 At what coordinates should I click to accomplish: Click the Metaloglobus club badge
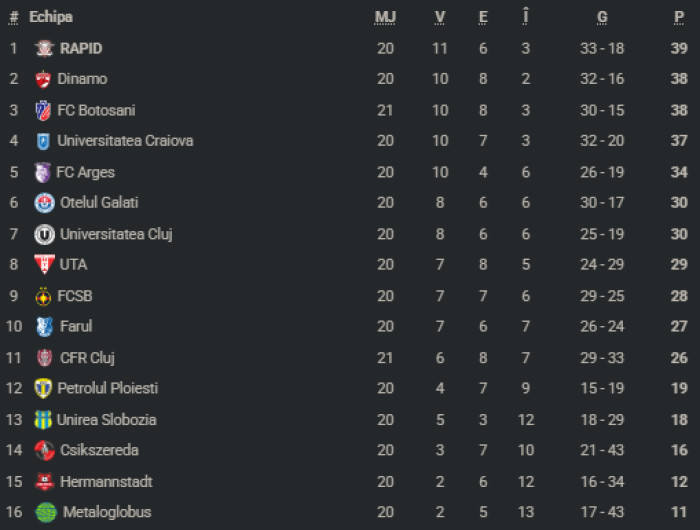(x=46, y=512)
